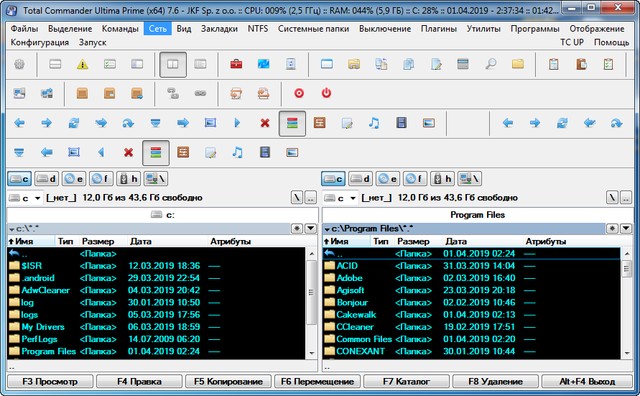Screen dimensions: 640x396
Task: Click the striped list panel icon before magnifier
Action: click(x=463, y=64)
